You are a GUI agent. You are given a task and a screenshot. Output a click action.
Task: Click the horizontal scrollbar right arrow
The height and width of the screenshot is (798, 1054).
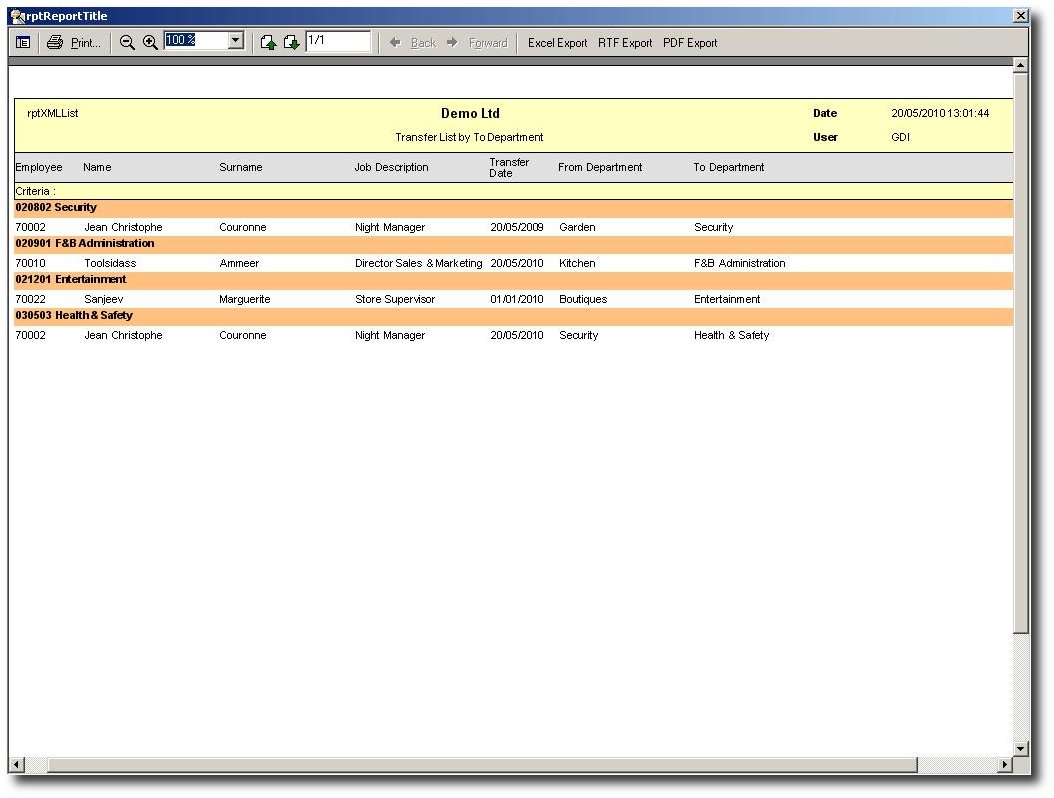pos(1005,765)
